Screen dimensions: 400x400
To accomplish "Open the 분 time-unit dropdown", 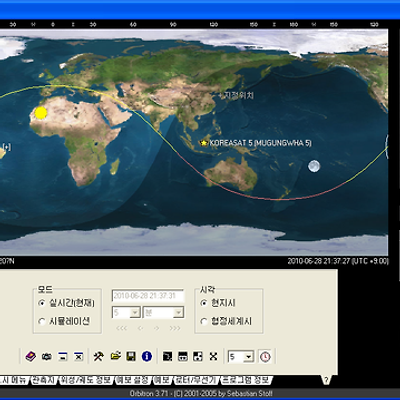I will point(163,313).
